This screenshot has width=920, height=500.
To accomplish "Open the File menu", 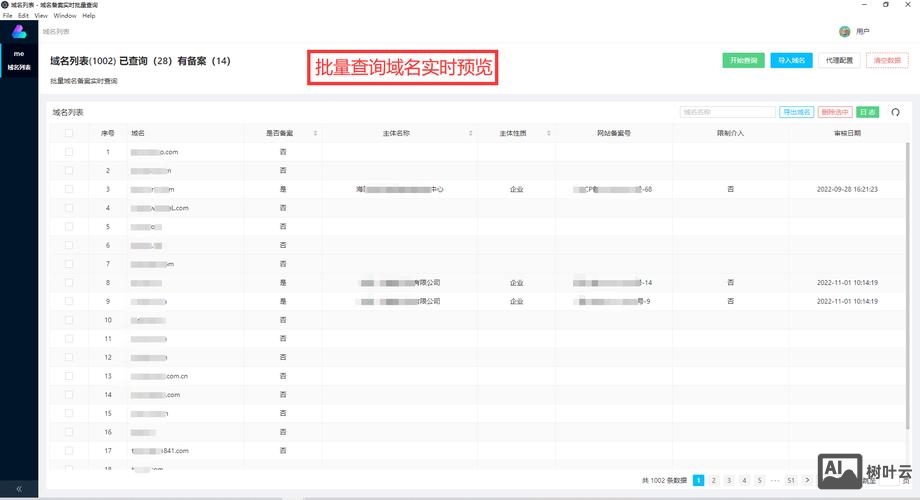I will tap(8, 16).
